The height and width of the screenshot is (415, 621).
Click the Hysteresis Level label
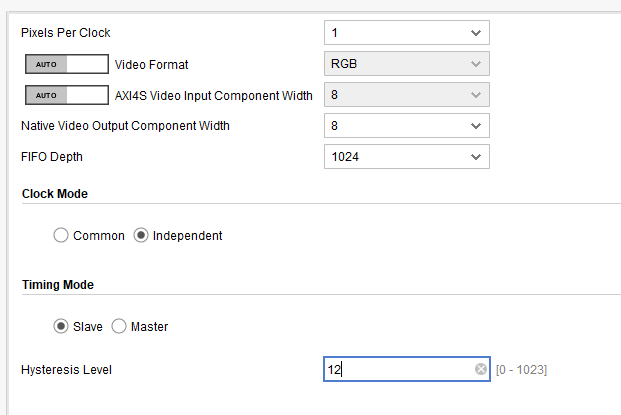point(66,369)
